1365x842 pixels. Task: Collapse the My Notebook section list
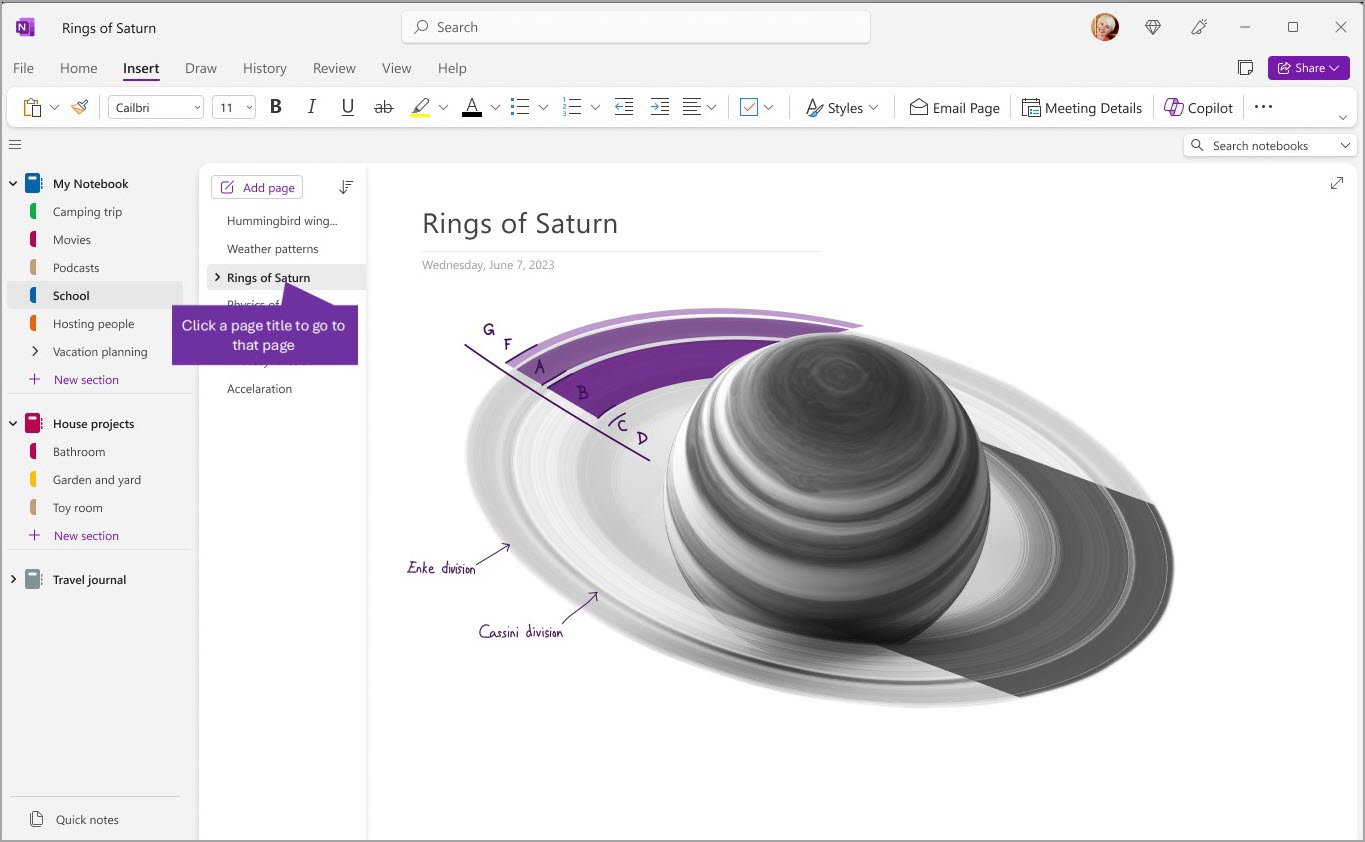[x=12, y=183]
